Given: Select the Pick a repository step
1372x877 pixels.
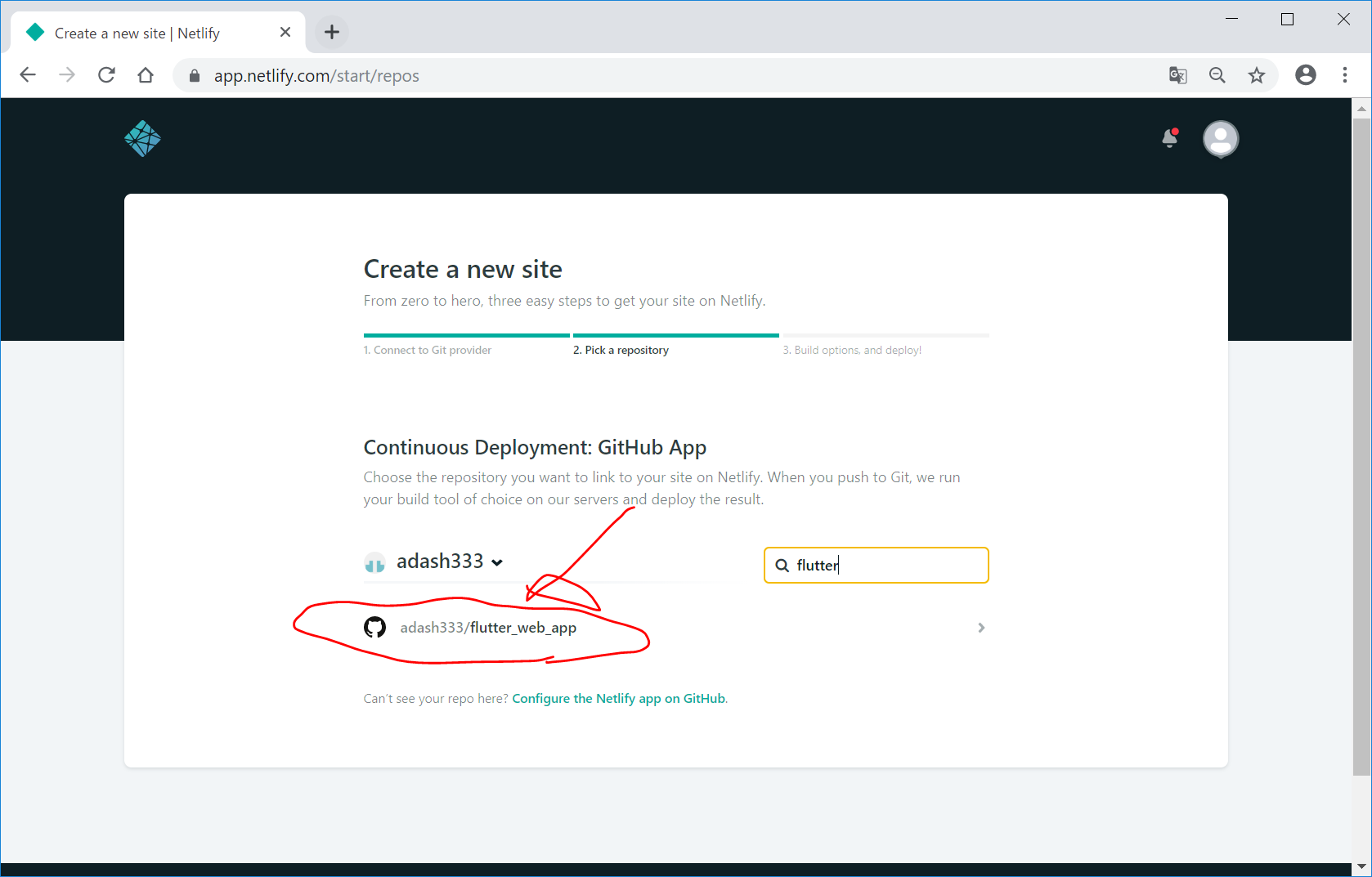Looking at the screenshot, I should point(621,350).
